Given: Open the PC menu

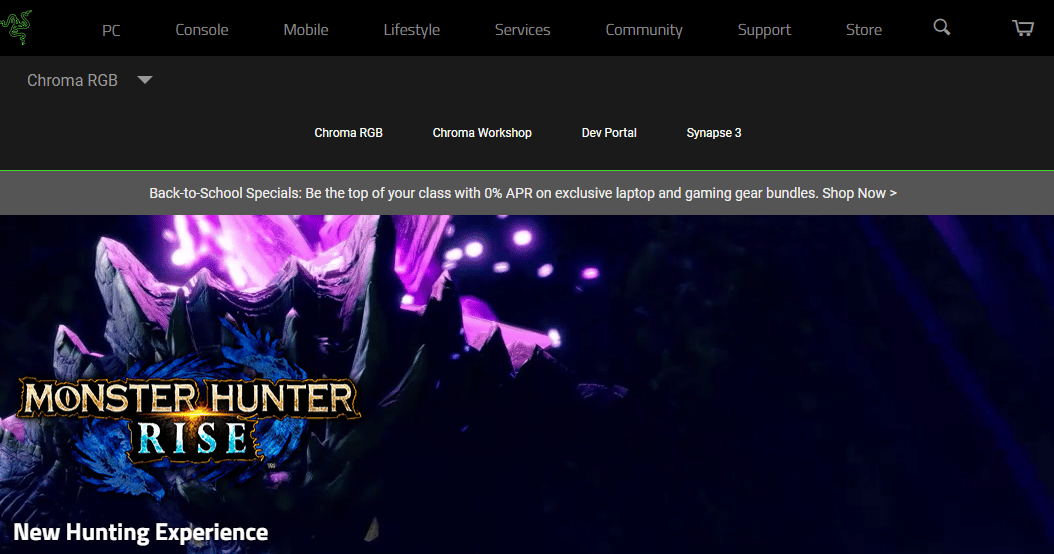Looking at the screenshot, I should click(111, 30).
